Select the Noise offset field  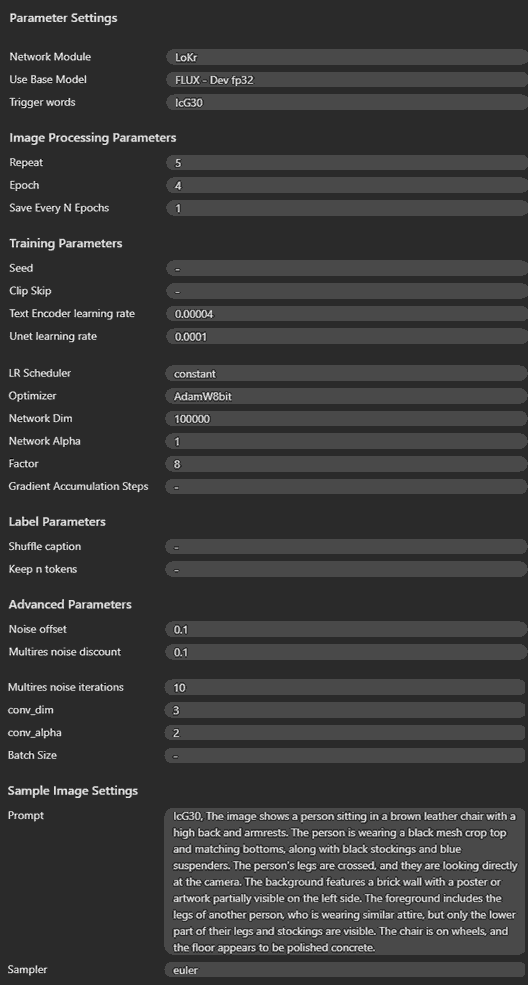pyautogui.click(x=347, y=629)
